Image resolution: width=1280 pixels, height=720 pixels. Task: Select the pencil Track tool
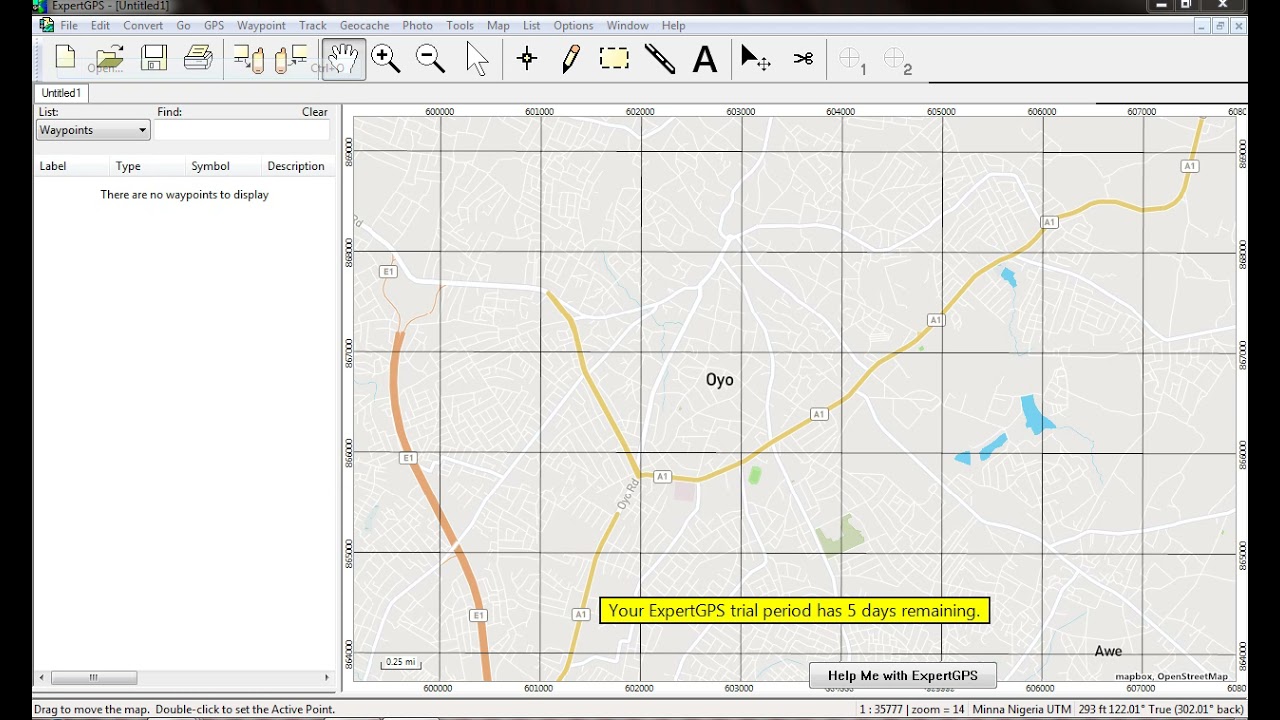tap(571, 59)
